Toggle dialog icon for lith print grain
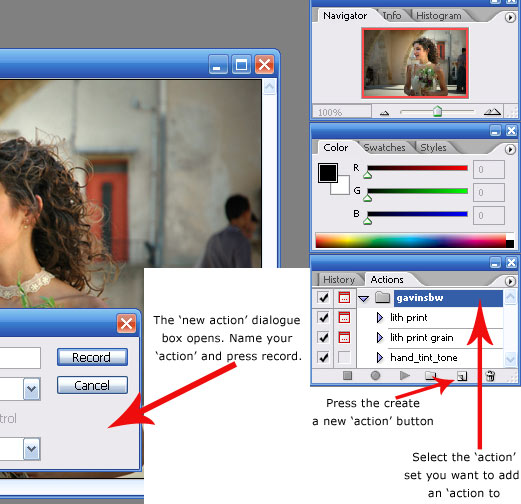 (x=344, y=337)
